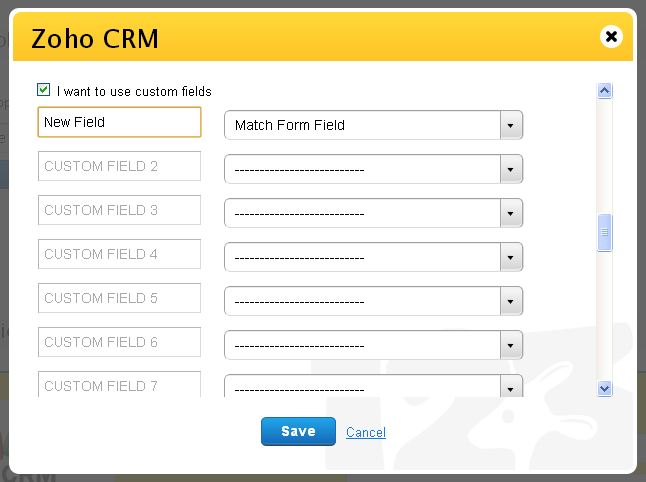The image size is (646, 482).
Task: Open dropdown next to CUSTOM FIELD 2
Action: [374, 169]
